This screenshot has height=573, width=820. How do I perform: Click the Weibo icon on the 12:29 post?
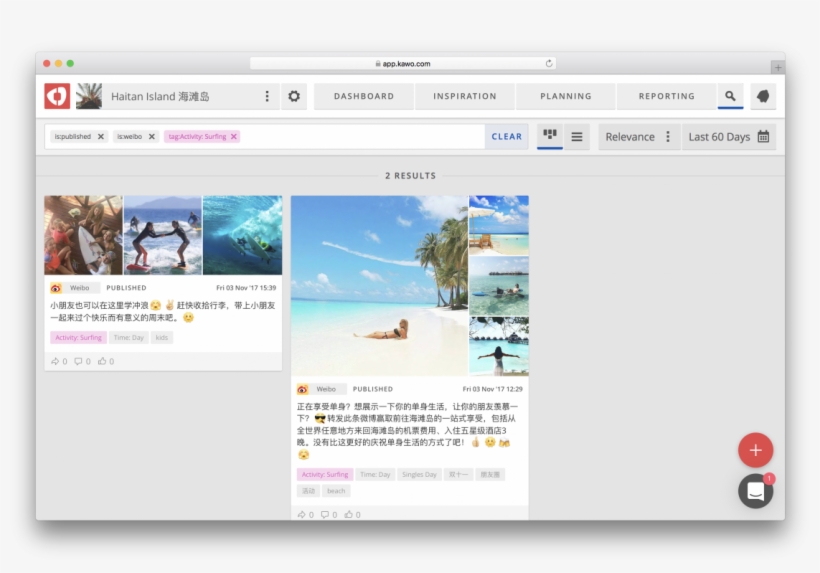[x=302, y=389]
